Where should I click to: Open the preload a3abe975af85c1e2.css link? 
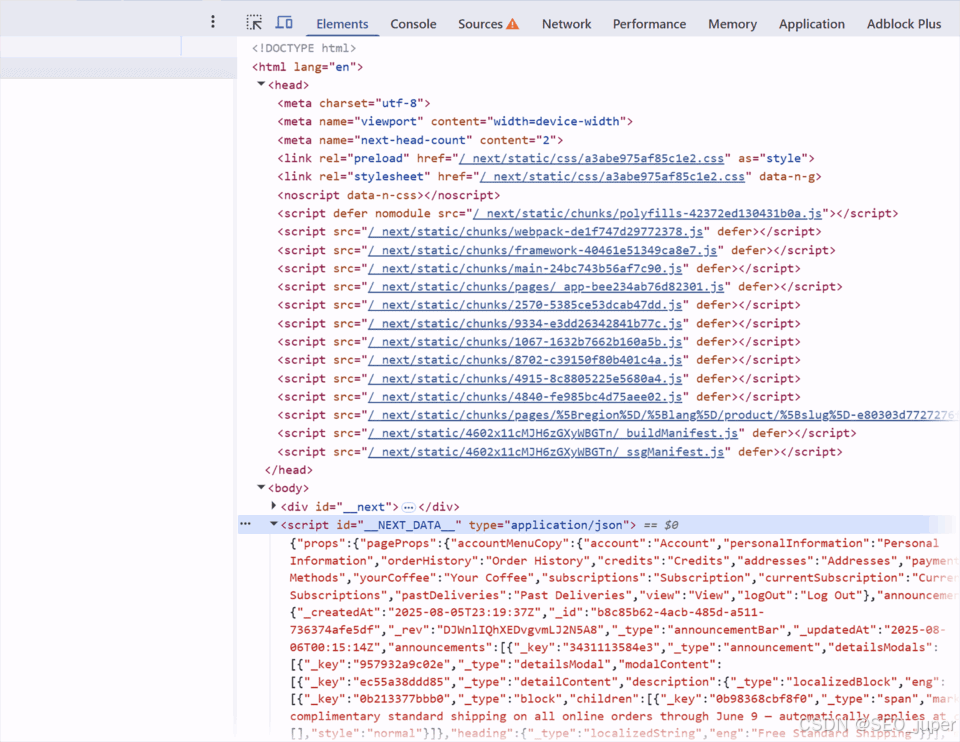click(x=591, y=158)
